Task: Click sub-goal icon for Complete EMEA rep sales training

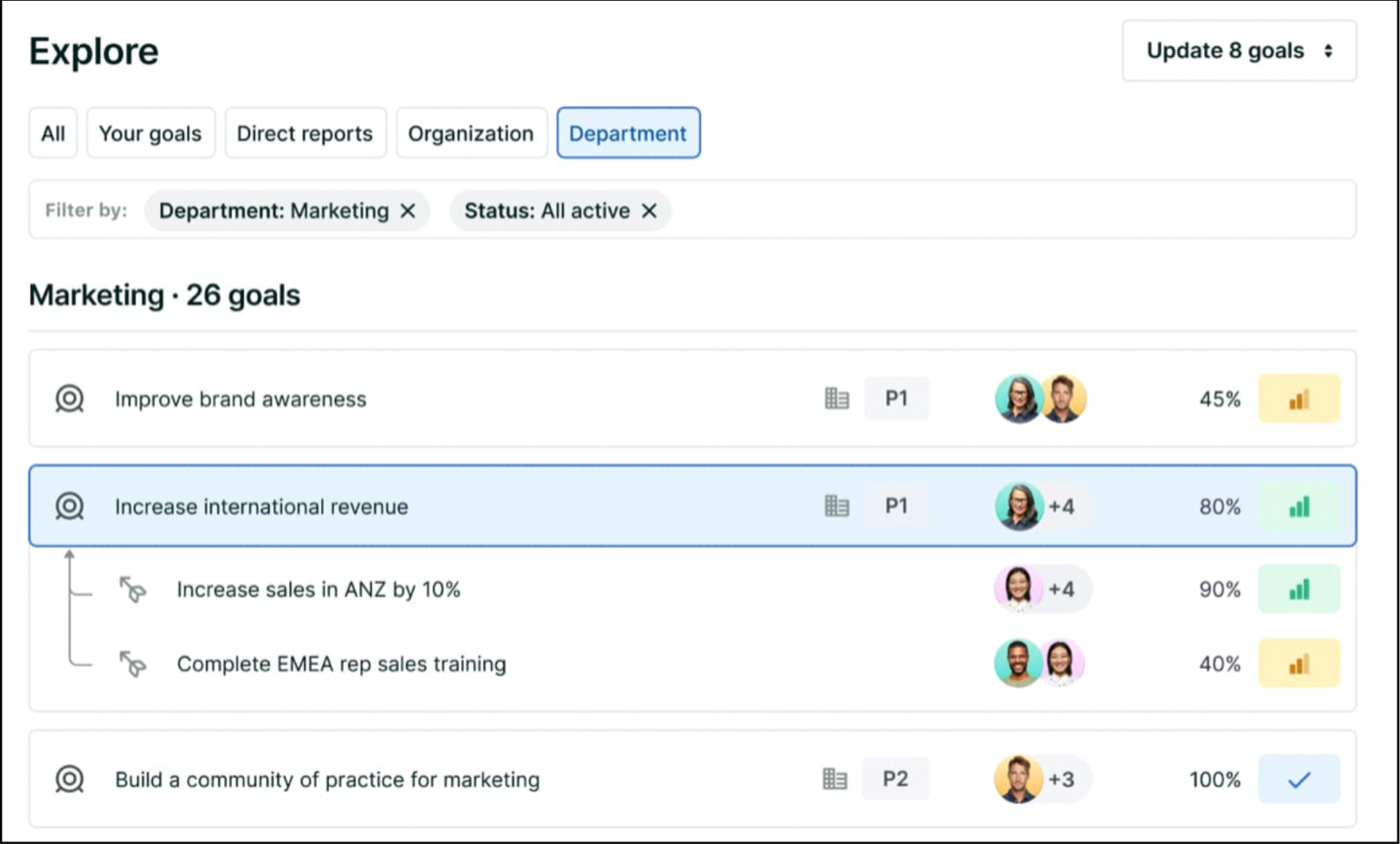Action: pos(133,664)
